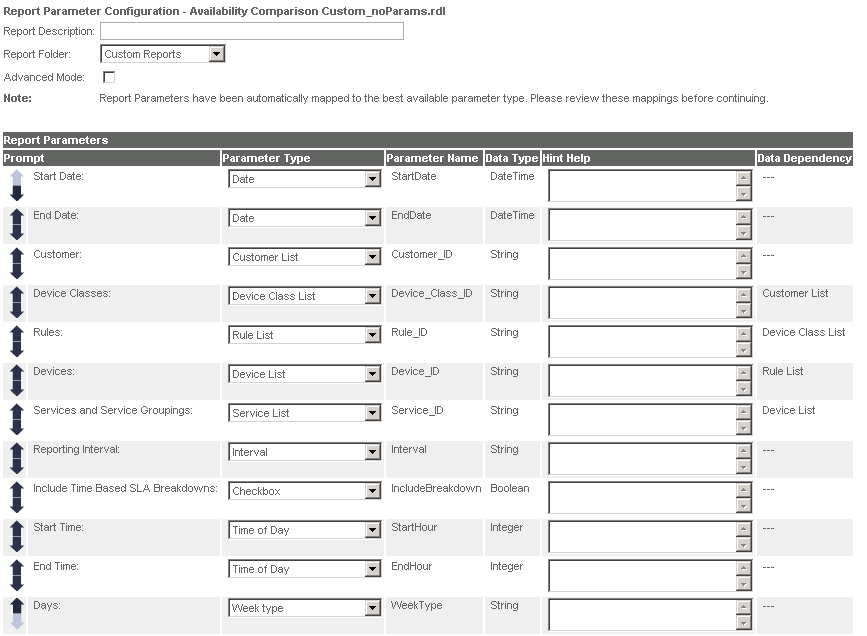Click reorder arrows beside Rules prompt
This screenshot has width=867, height=636.
coord(17,341)
